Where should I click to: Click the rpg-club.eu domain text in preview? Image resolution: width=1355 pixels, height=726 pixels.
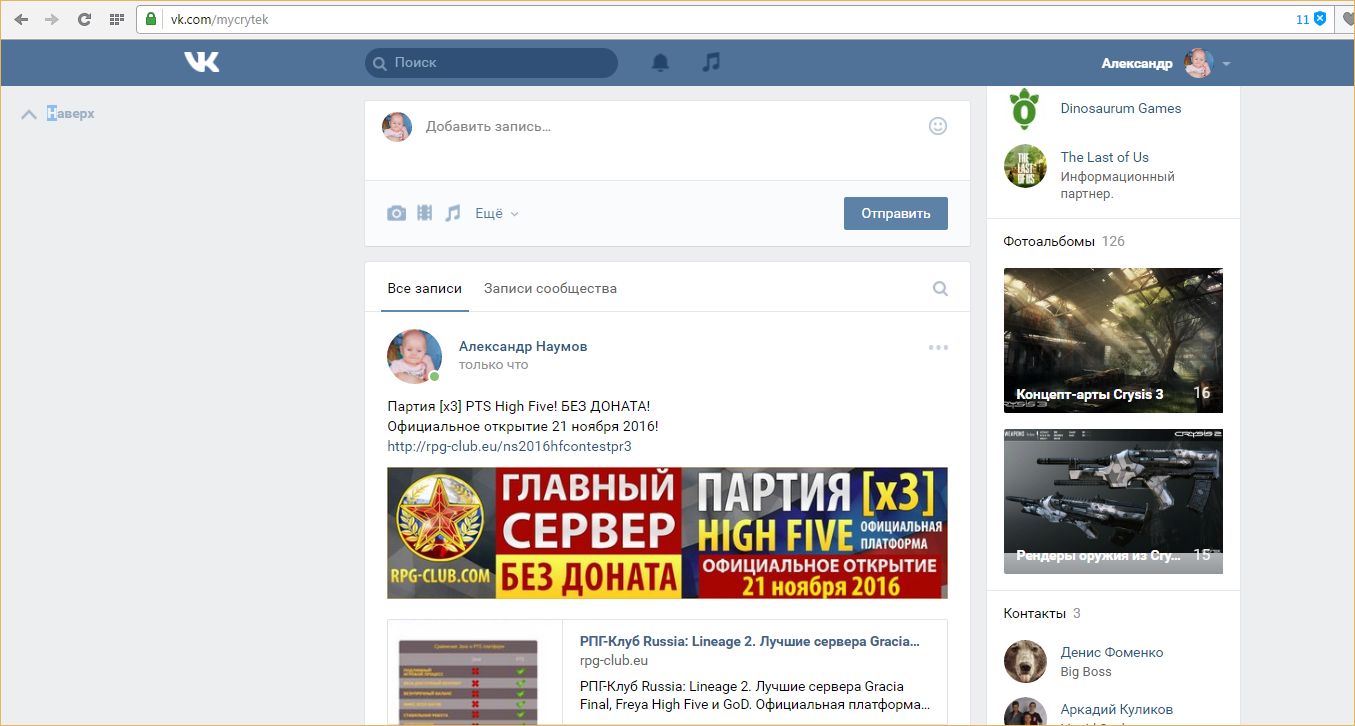tap(614, 661)
